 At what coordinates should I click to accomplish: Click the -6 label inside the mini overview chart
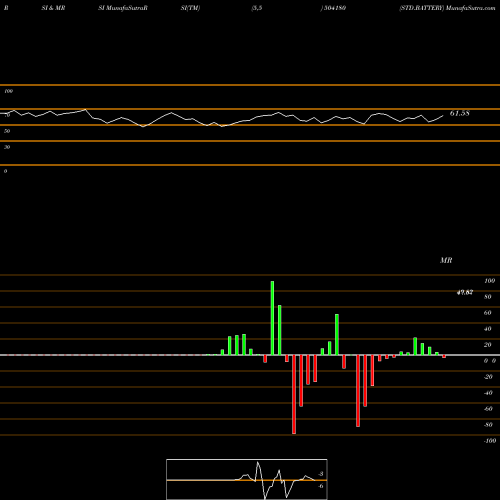[x=321, y=486]
